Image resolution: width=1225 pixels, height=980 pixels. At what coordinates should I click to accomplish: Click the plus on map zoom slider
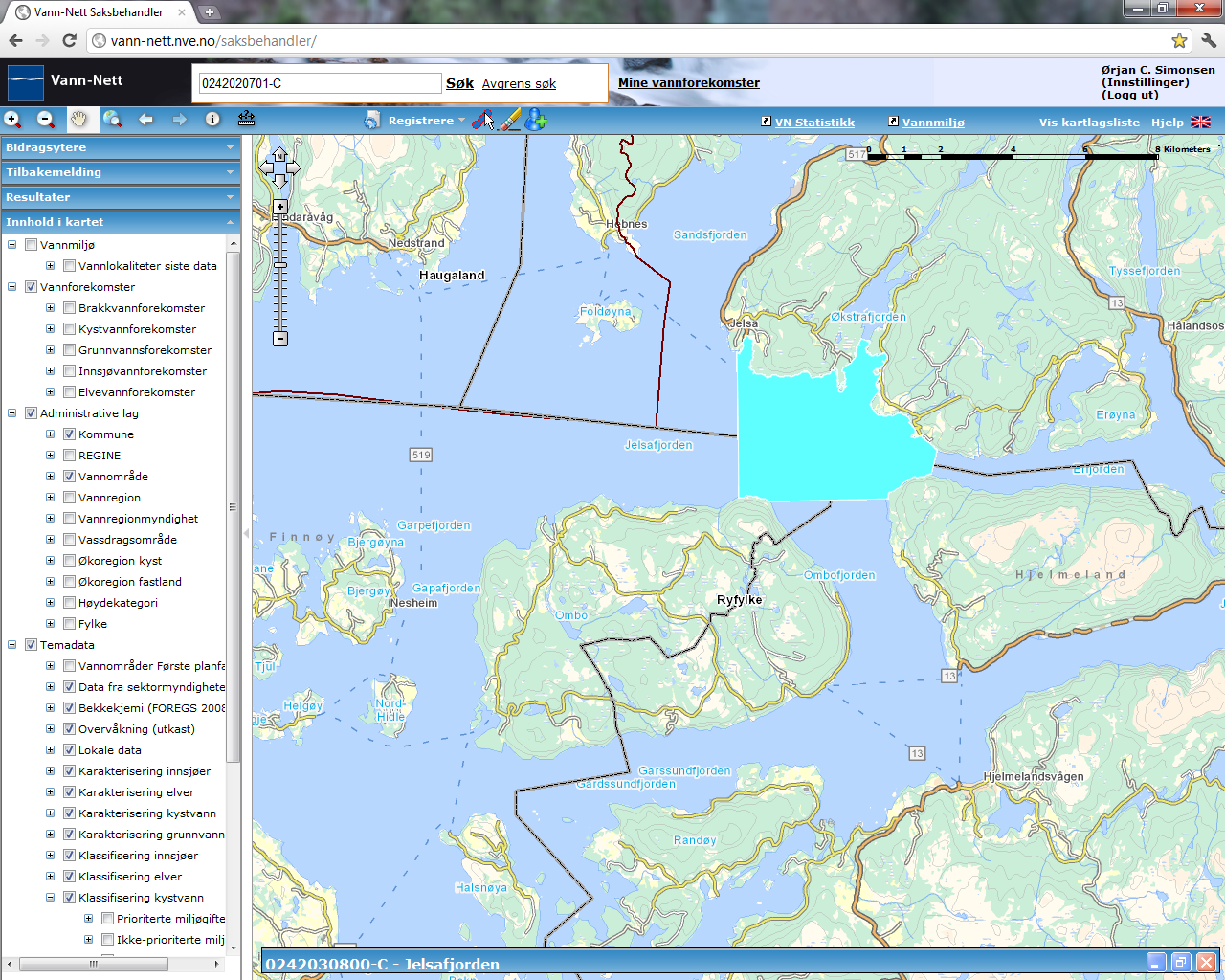tap(280, 207)
